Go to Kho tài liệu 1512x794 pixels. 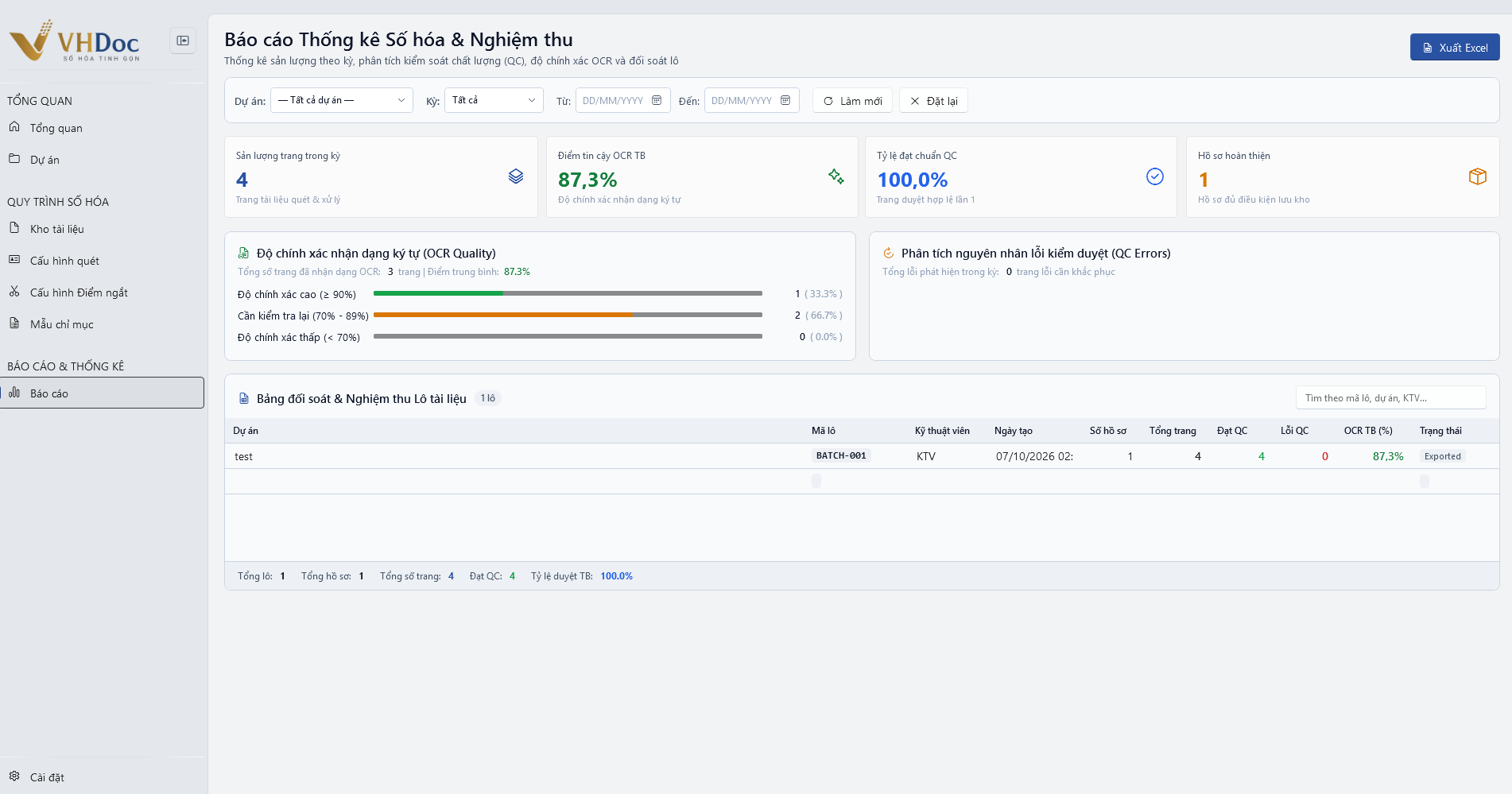pyautogui.click(x=102, y=229)
